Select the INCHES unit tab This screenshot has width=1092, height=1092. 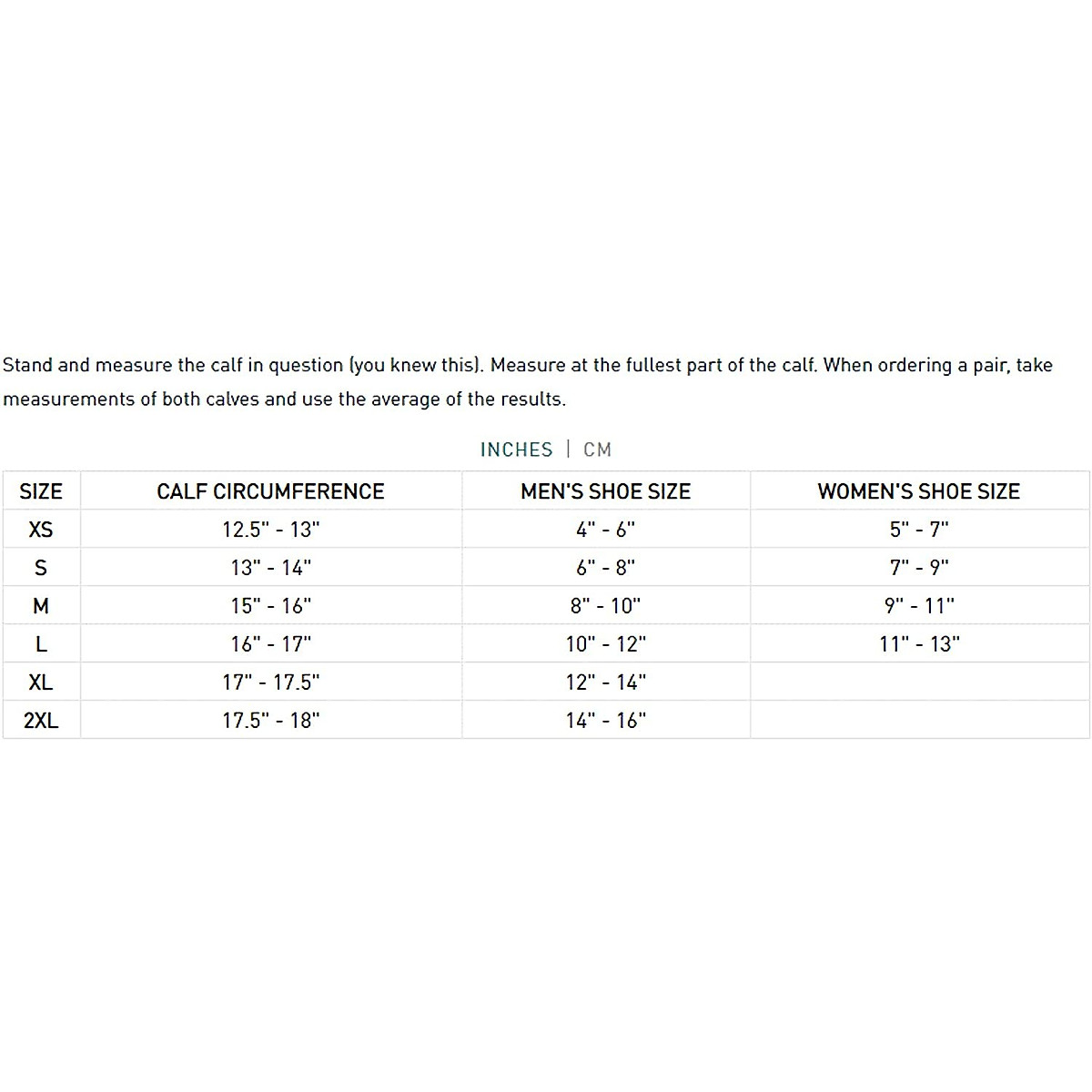[x=516, y=450]
